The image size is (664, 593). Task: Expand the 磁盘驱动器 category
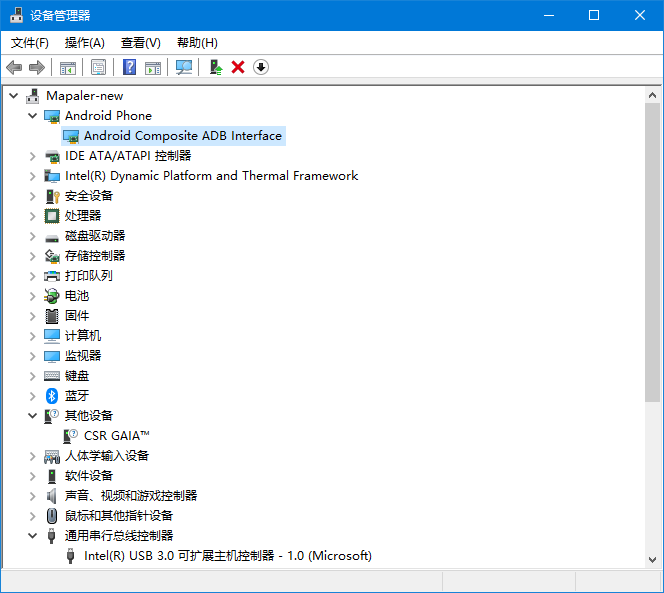pos(33,236)
